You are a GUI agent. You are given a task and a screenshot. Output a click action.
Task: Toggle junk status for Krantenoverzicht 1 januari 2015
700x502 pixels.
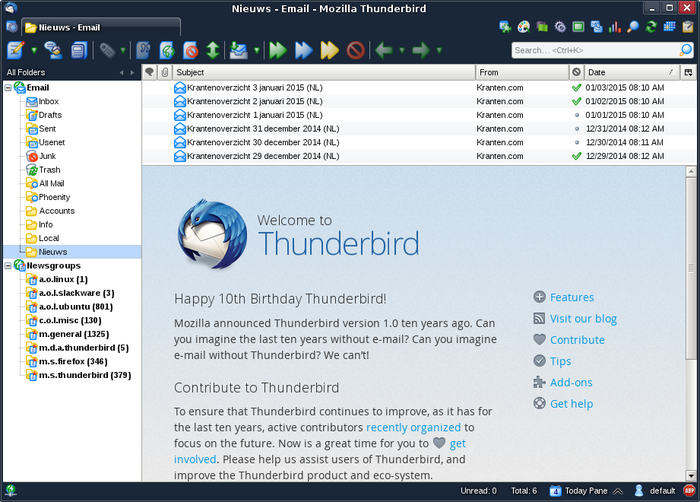[x=576, y=115]
